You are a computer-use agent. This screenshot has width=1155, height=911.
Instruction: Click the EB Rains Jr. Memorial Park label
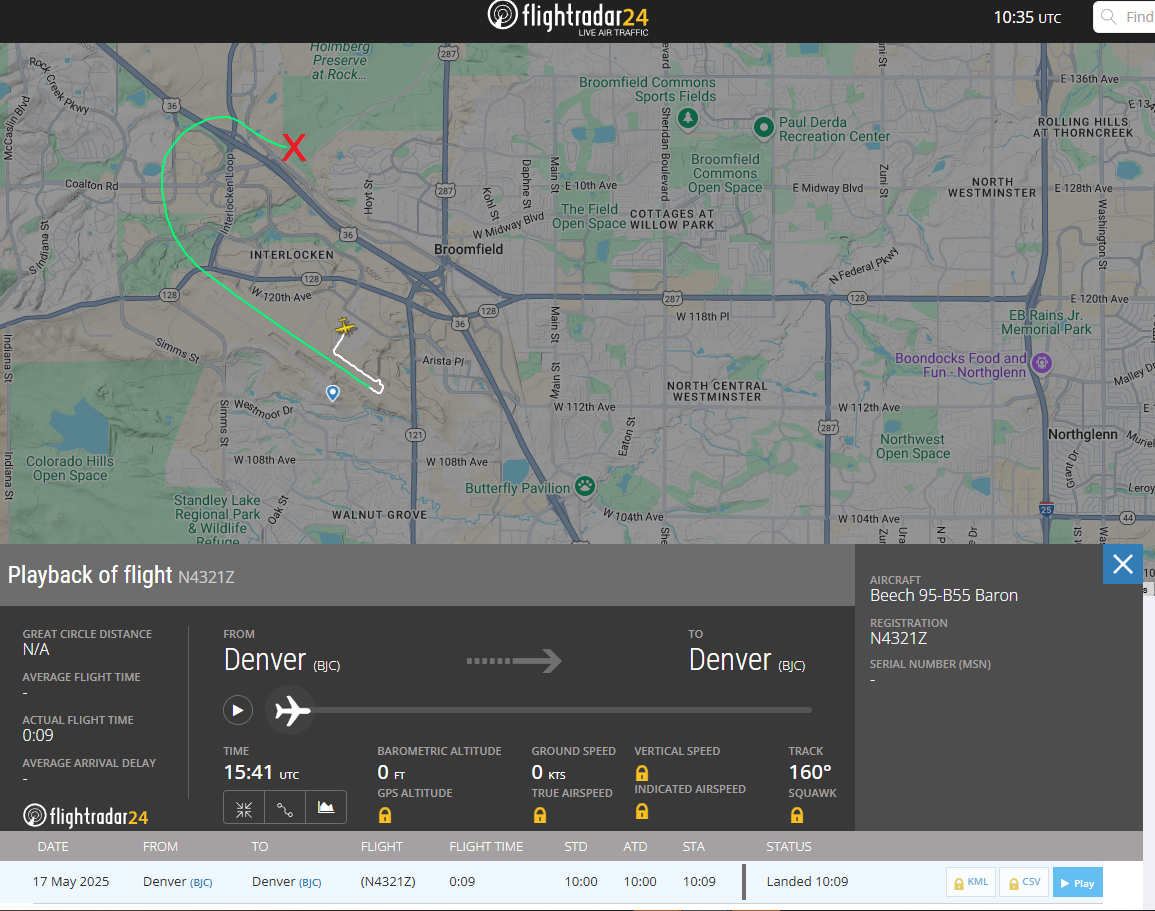(x=1046, y=322)
